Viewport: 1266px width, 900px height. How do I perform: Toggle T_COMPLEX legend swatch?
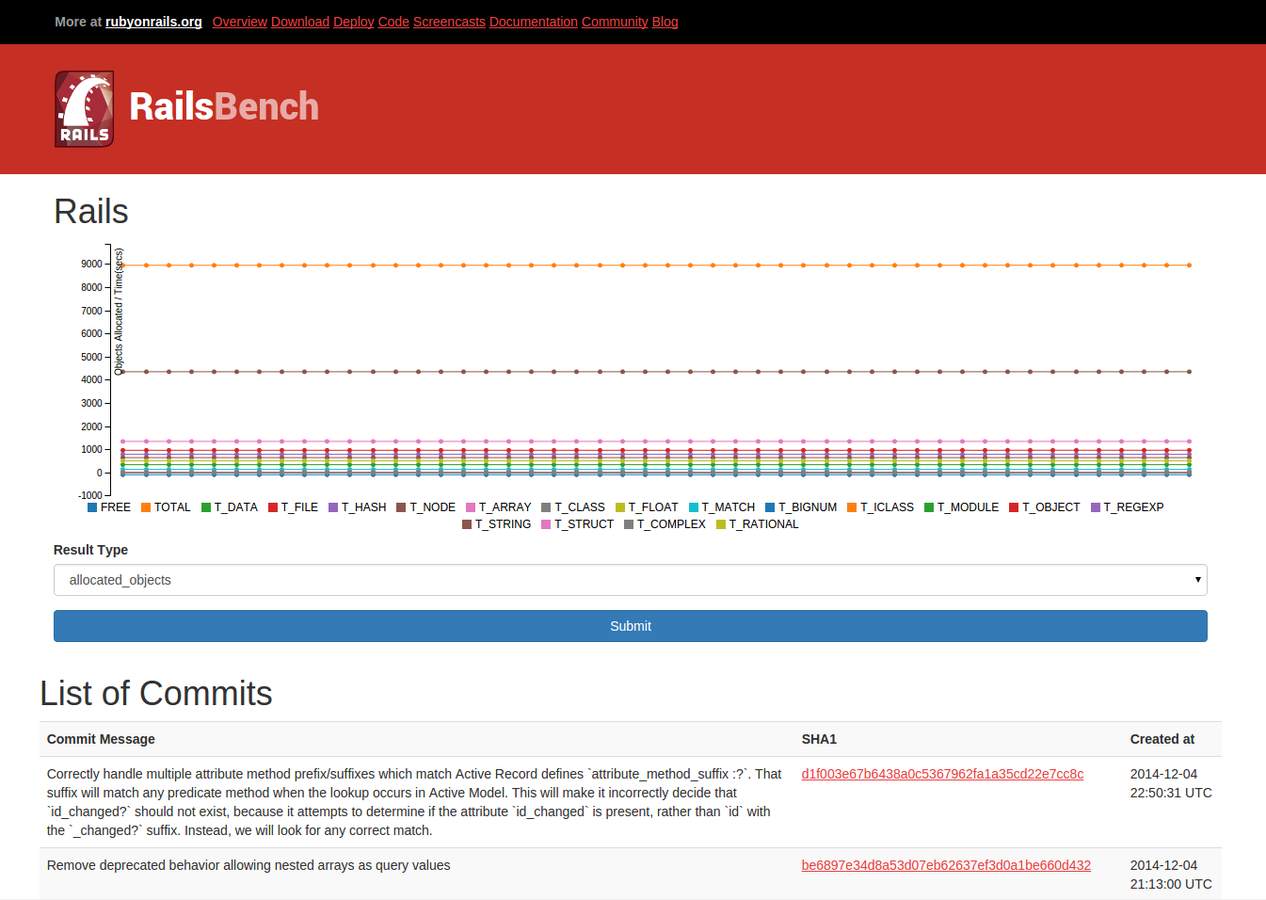(628, 525)
